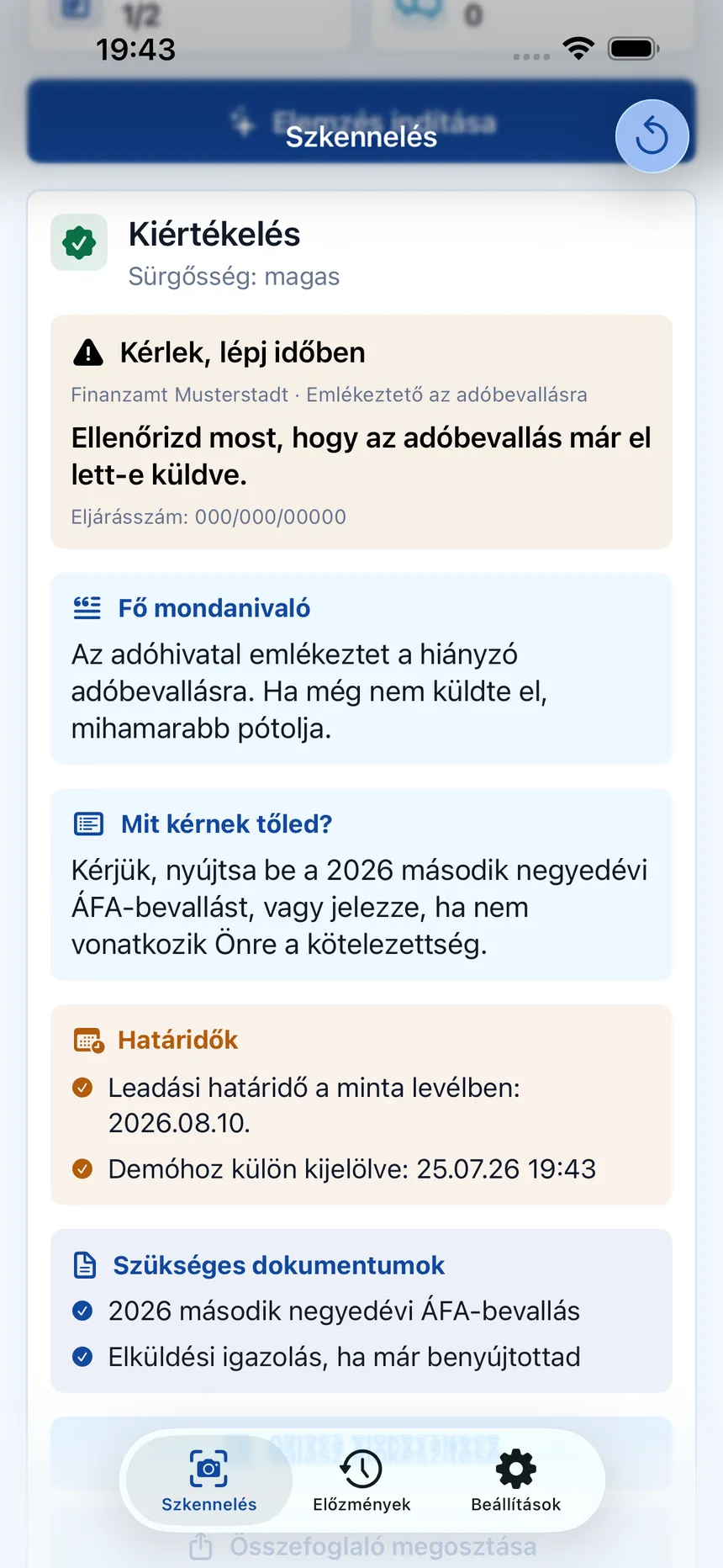Toggle checkmark for Leadási határidő 2026.08.10.

click(x=82, y=1088)
